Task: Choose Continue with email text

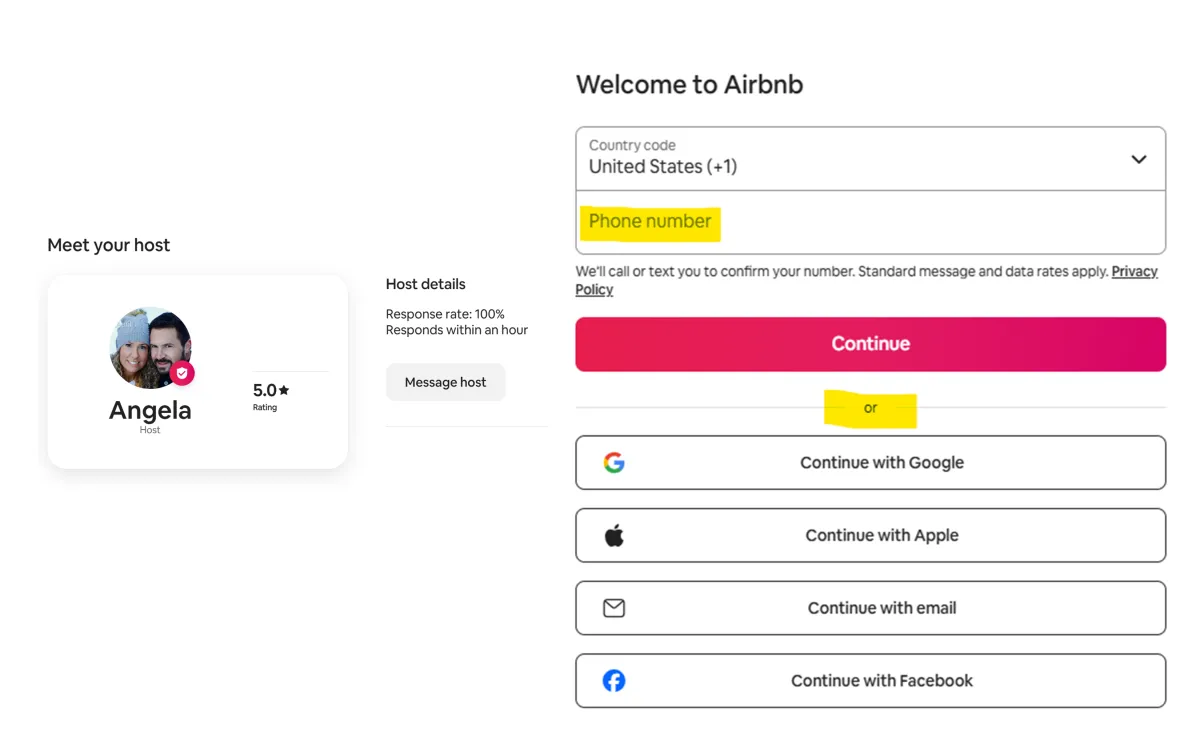Action: click(881, 608)
